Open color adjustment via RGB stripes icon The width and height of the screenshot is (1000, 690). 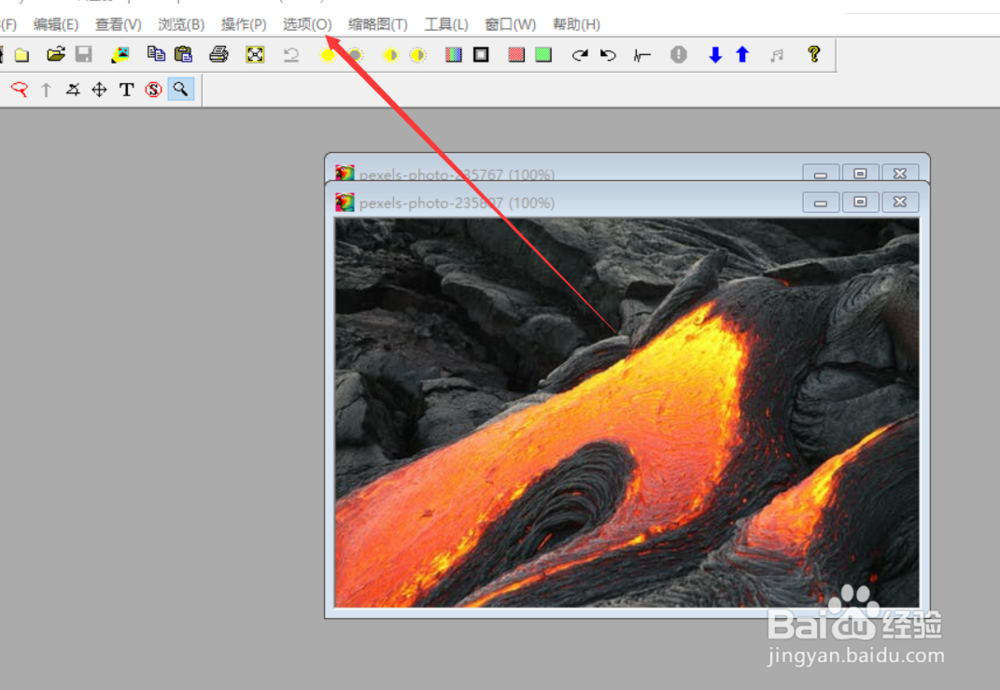453,55
